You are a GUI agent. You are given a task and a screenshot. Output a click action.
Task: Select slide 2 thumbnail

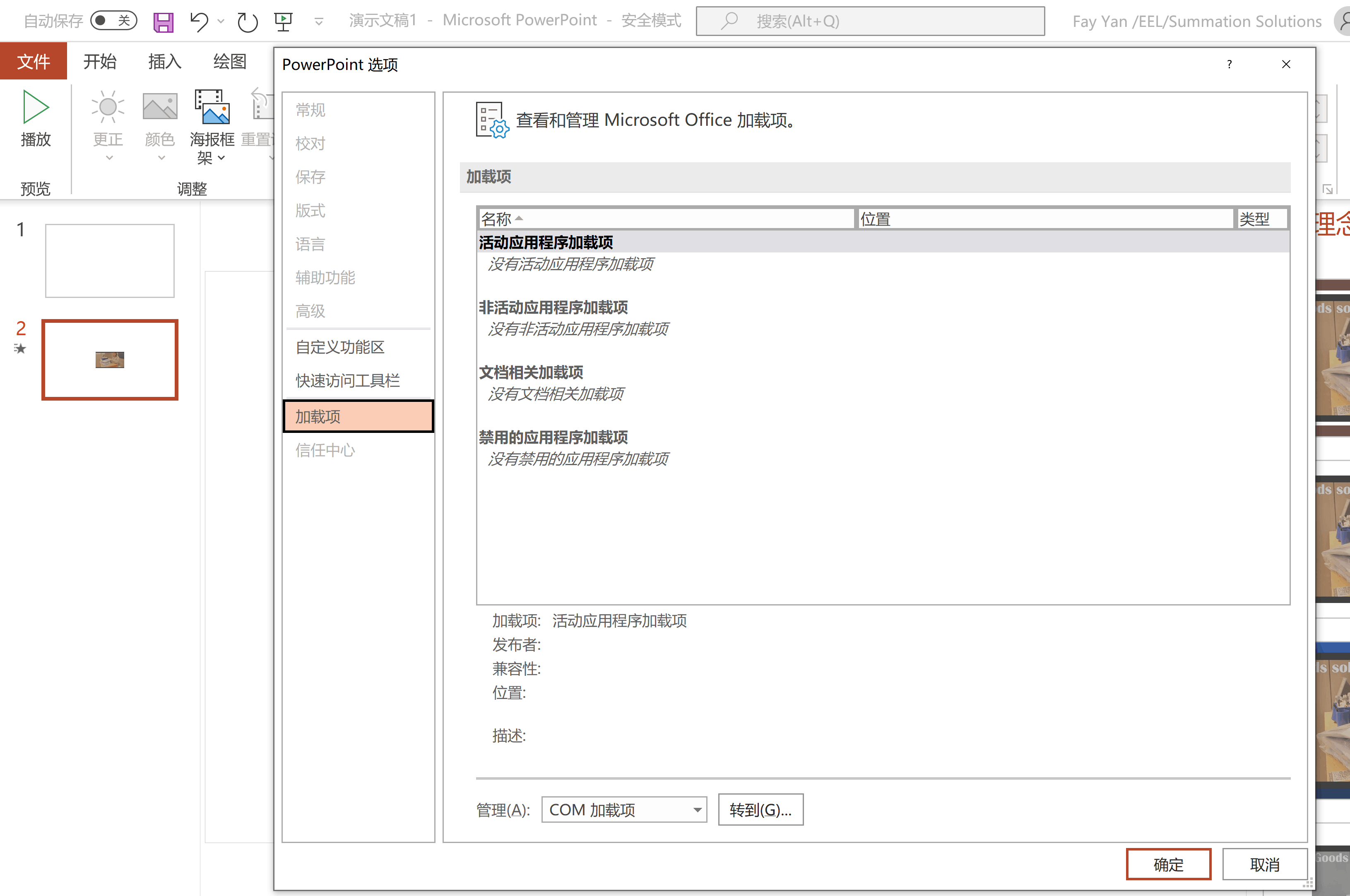click(x=110, y=359)
